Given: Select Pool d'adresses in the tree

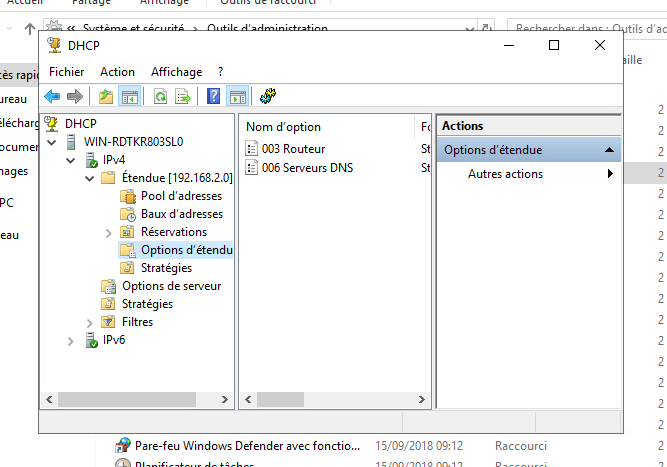Looking at the screenshot, I should tap(181, 196).
